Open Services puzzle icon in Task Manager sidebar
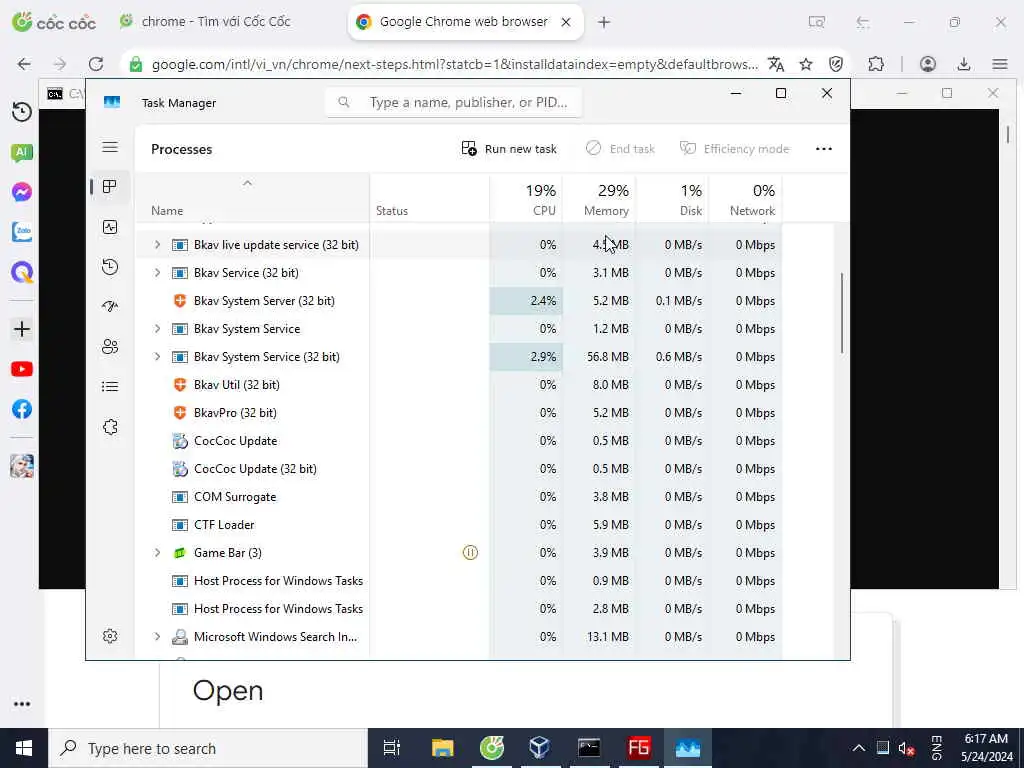Screen dimensions: 1024x768 pos(110,427)
